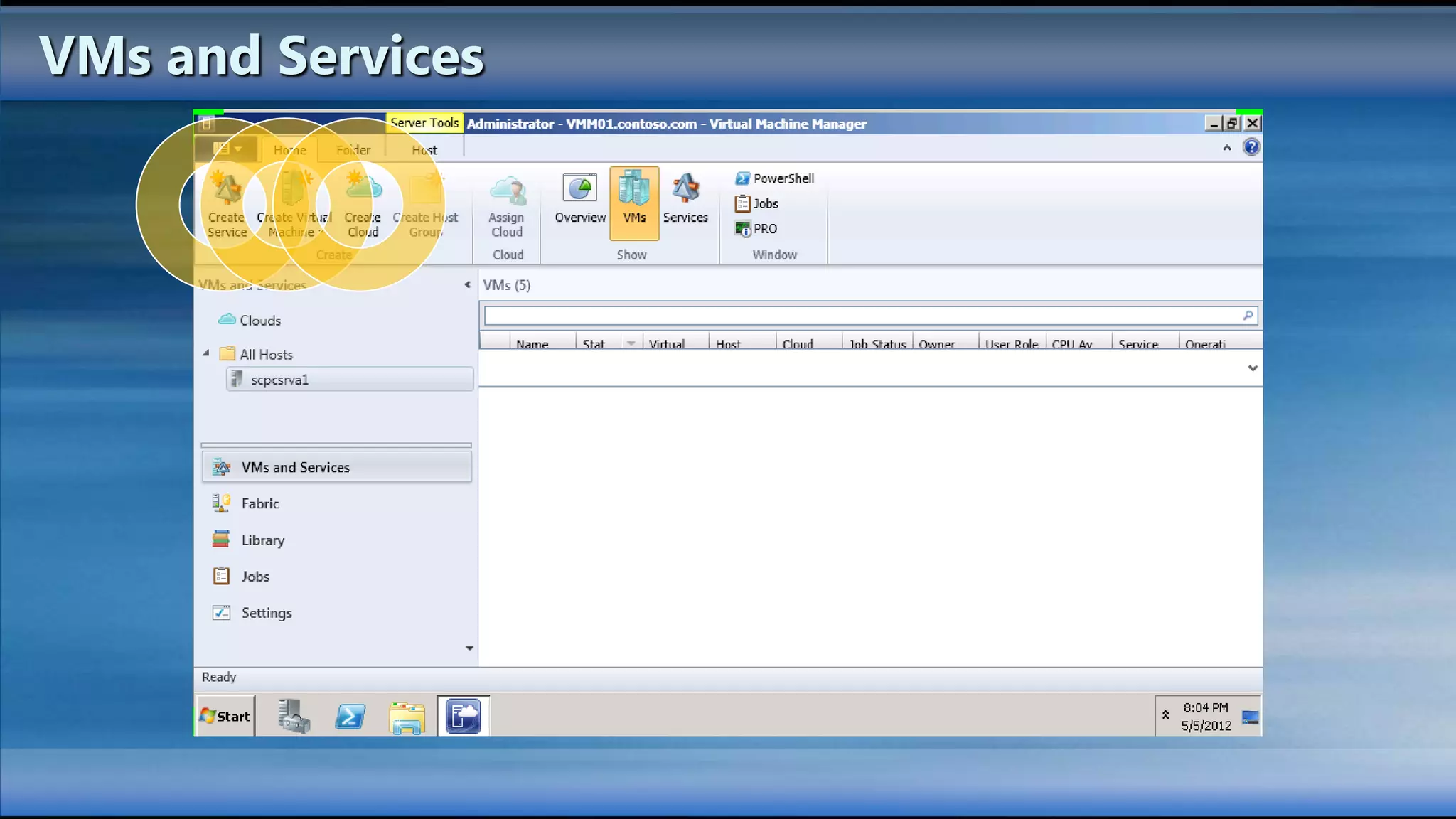
Task: Open the VMs and Services workspace
Action: pos(336,467)
